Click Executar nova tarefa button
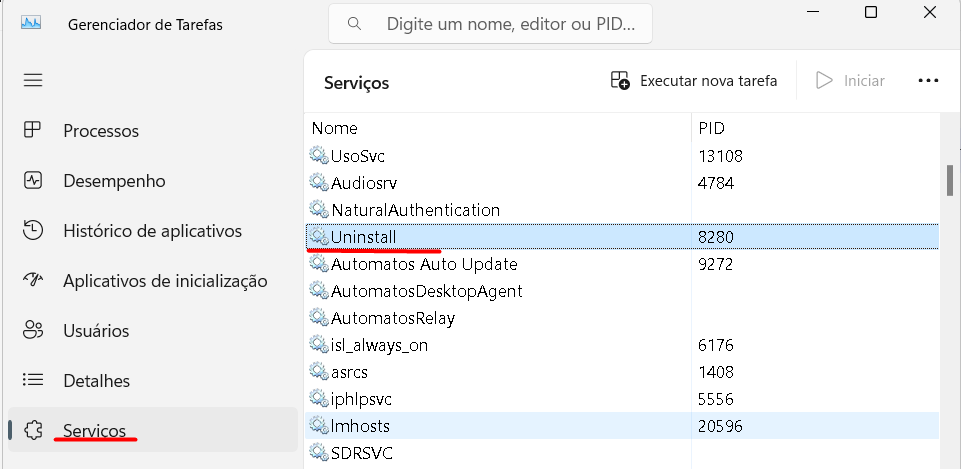Screen dimensions: 961x469 (708, 81)
